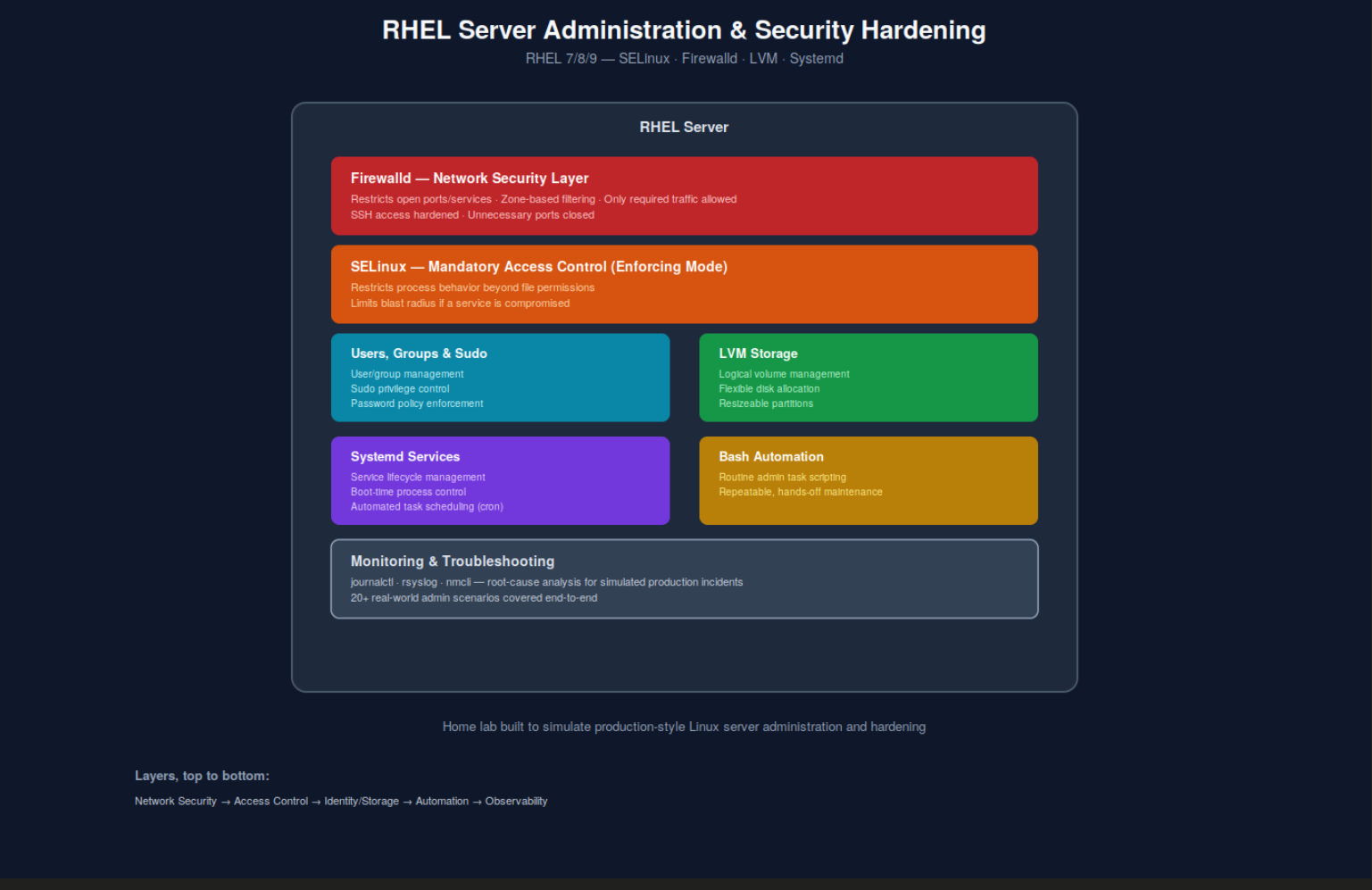Click the 'SELinux — Mandatory Access Control (Enforcing Mode)' heading
Screen dimensions: 1372x890
click(539, 267)
